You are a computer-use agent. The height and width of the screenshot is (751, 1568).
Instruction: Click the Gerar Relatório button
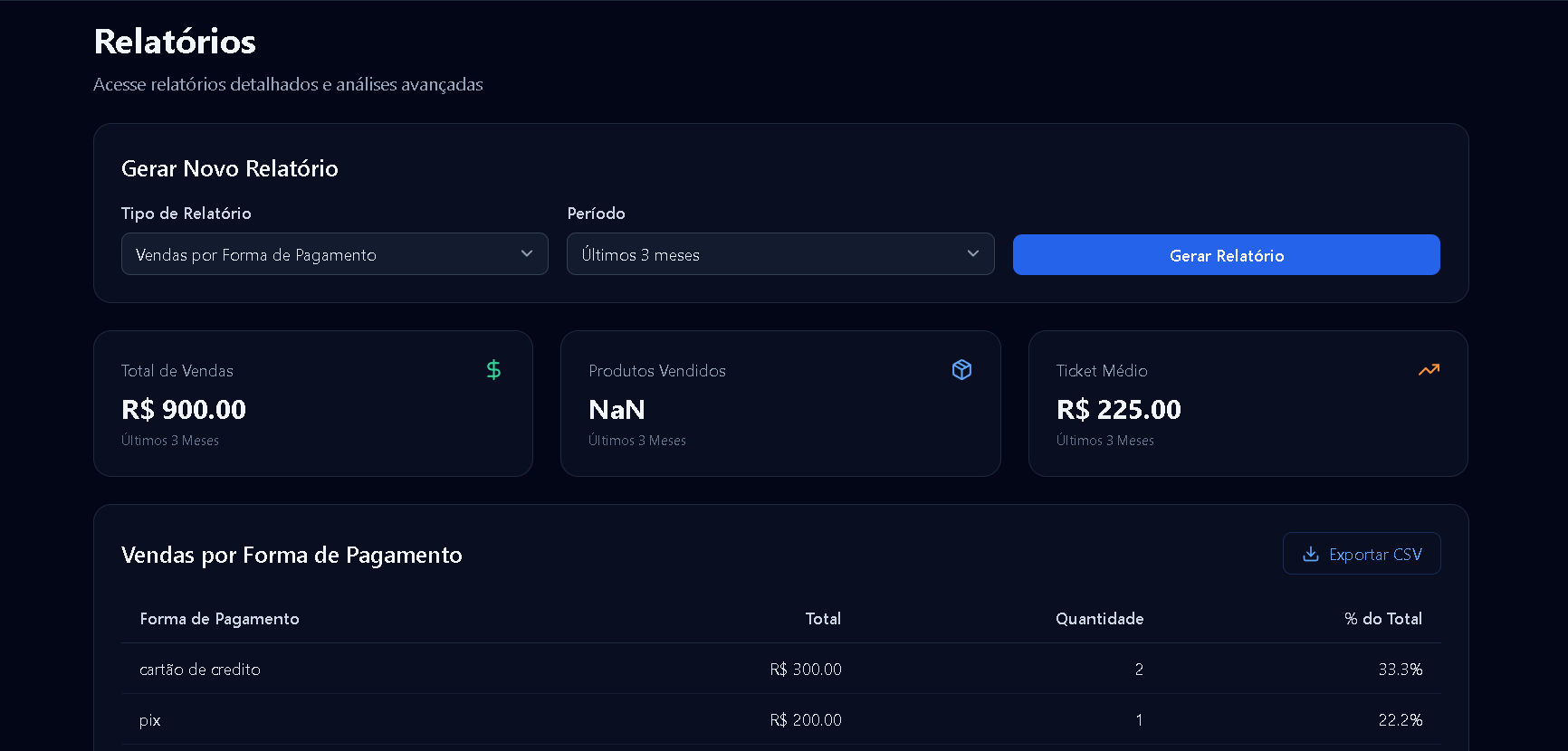click(x=1227, y=255)
